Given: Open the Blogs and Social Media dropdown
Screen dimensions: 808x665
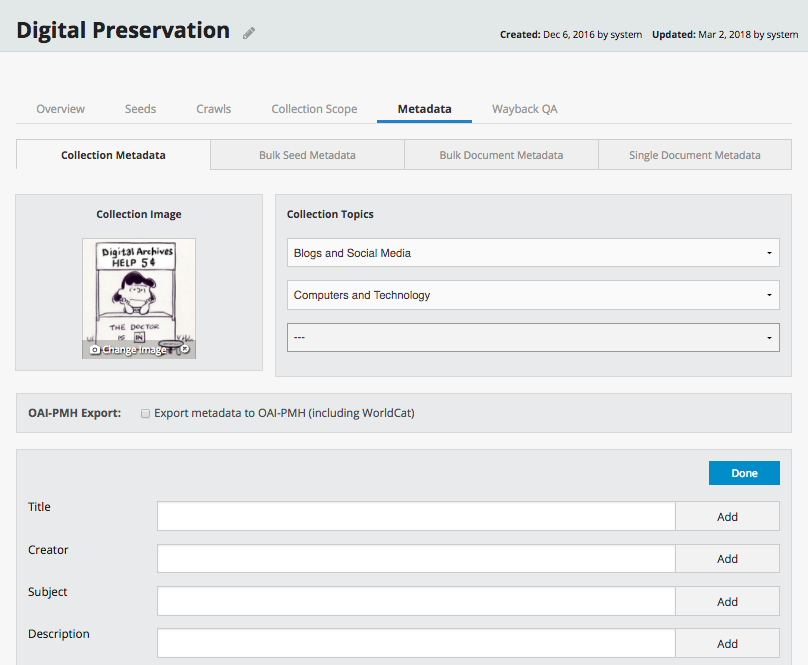Looking at the screenshot, I should click(532, 253).
